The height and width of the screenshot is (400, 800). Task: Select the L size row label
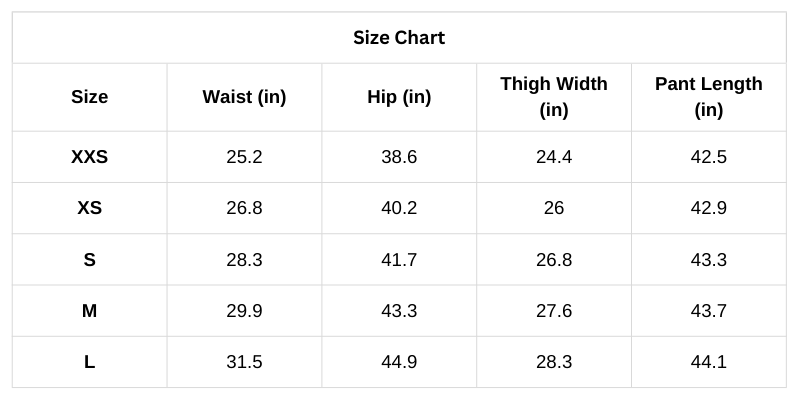point(89,362)
